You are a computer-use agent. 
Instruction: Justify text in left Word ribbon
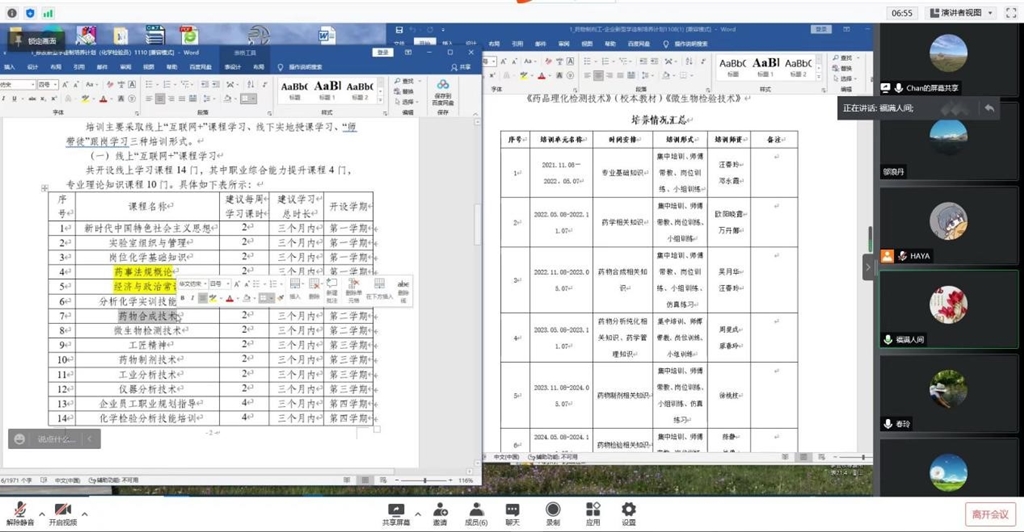(182, 99)
